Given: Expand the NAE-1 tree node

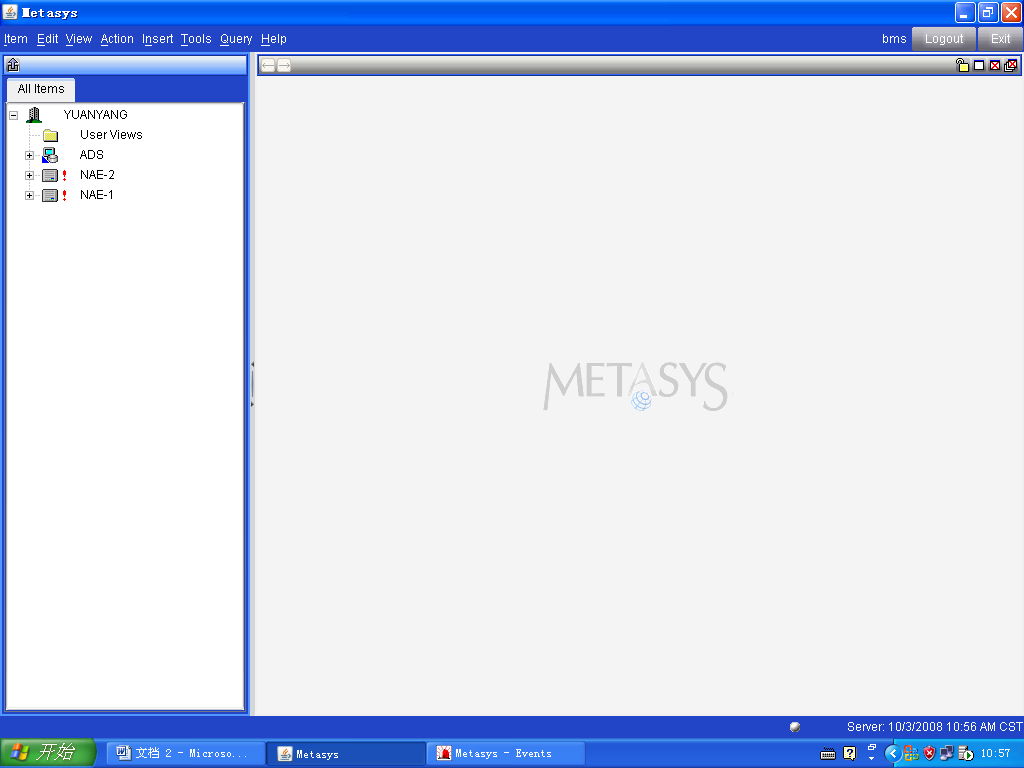Looking at the screenshot, I should coord(30,195).
